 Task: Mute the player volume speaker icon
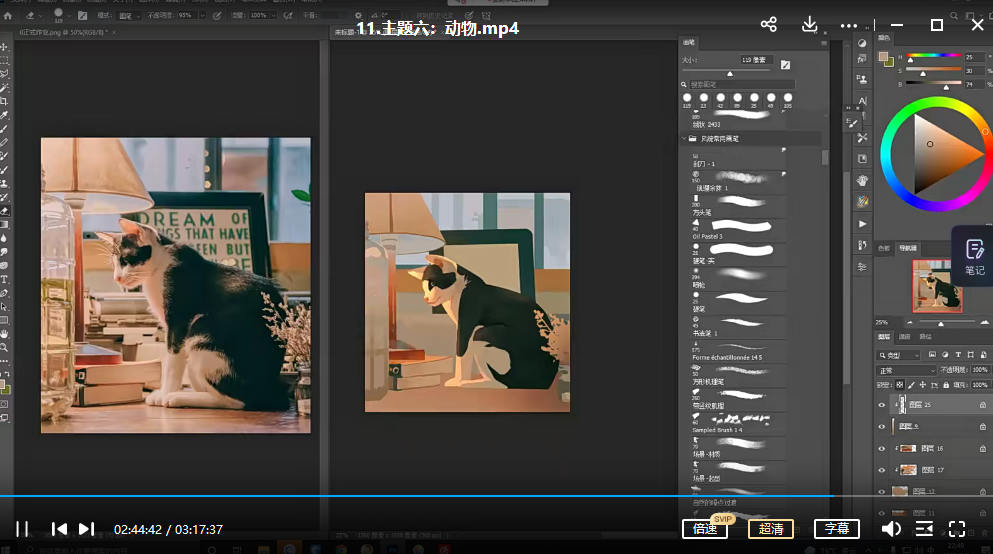click(x=890, y=529)
